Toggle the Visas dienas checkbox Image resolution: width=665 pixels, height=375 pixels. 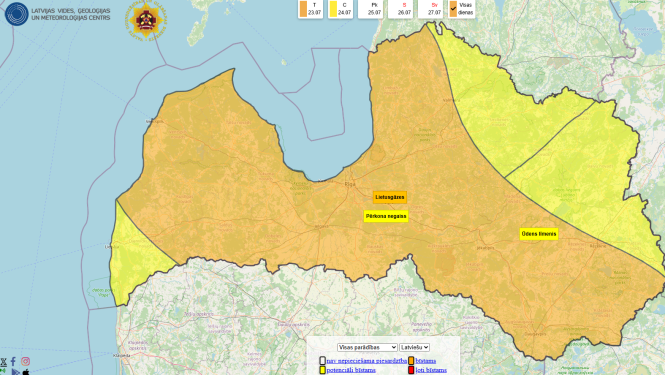tap(453, 9)
